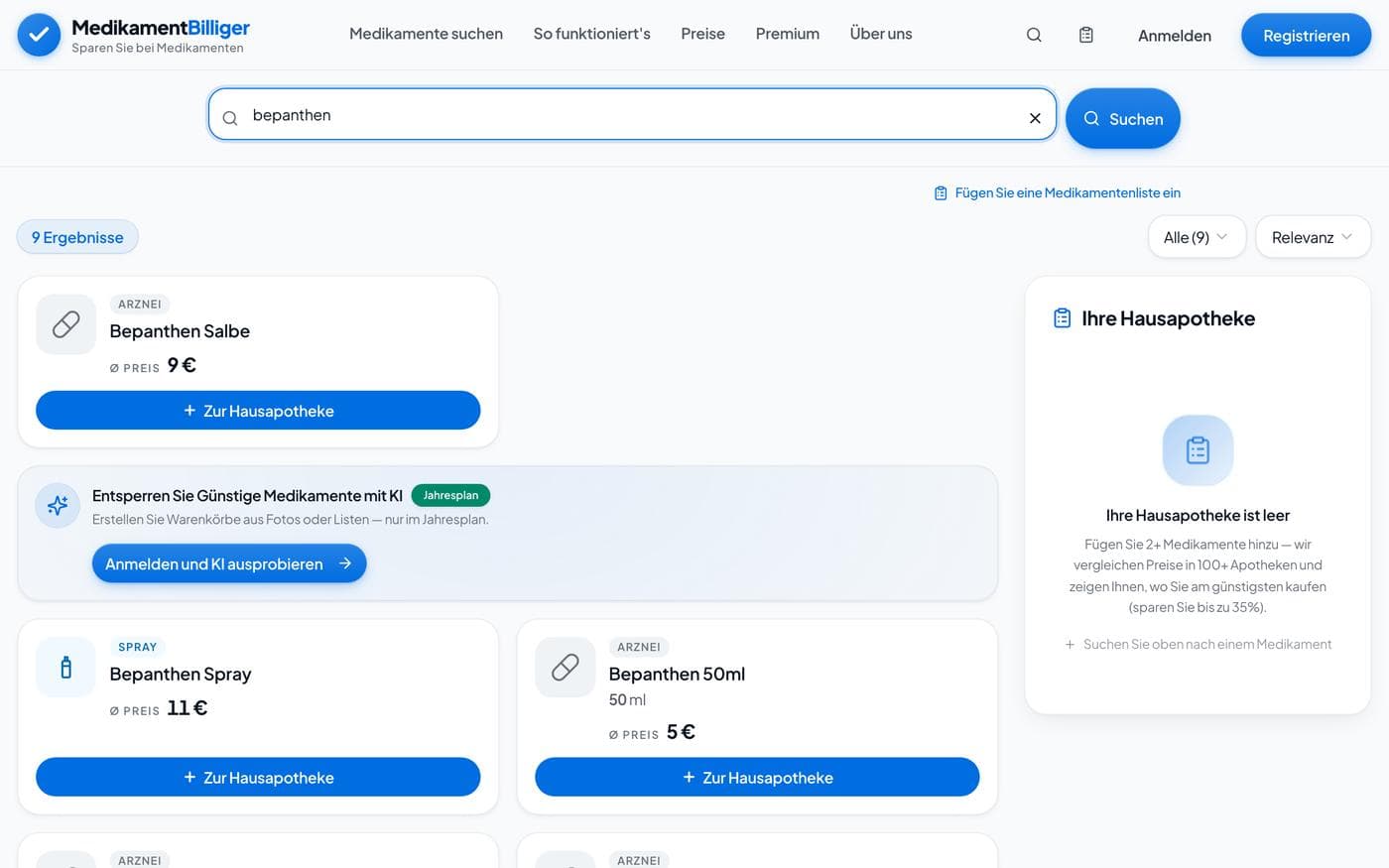Add Bepanthen Spray to Hausapotheke

[258, 778]
